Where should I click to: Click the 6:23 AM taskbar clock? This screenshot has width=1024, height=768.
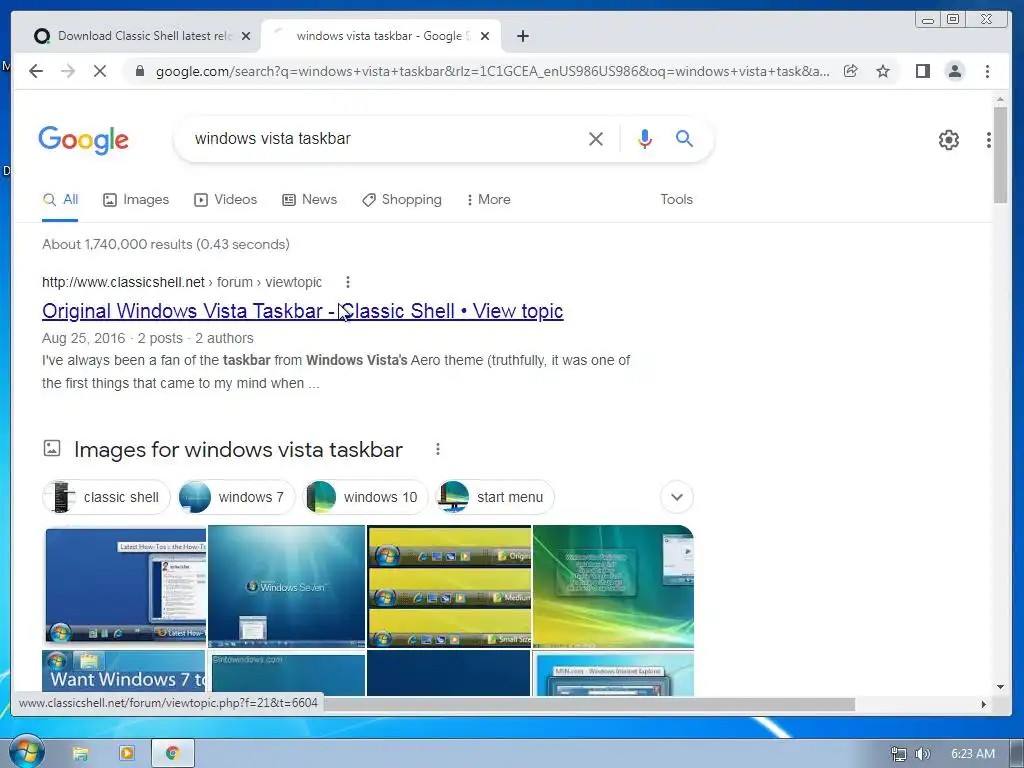click(972, 754)
